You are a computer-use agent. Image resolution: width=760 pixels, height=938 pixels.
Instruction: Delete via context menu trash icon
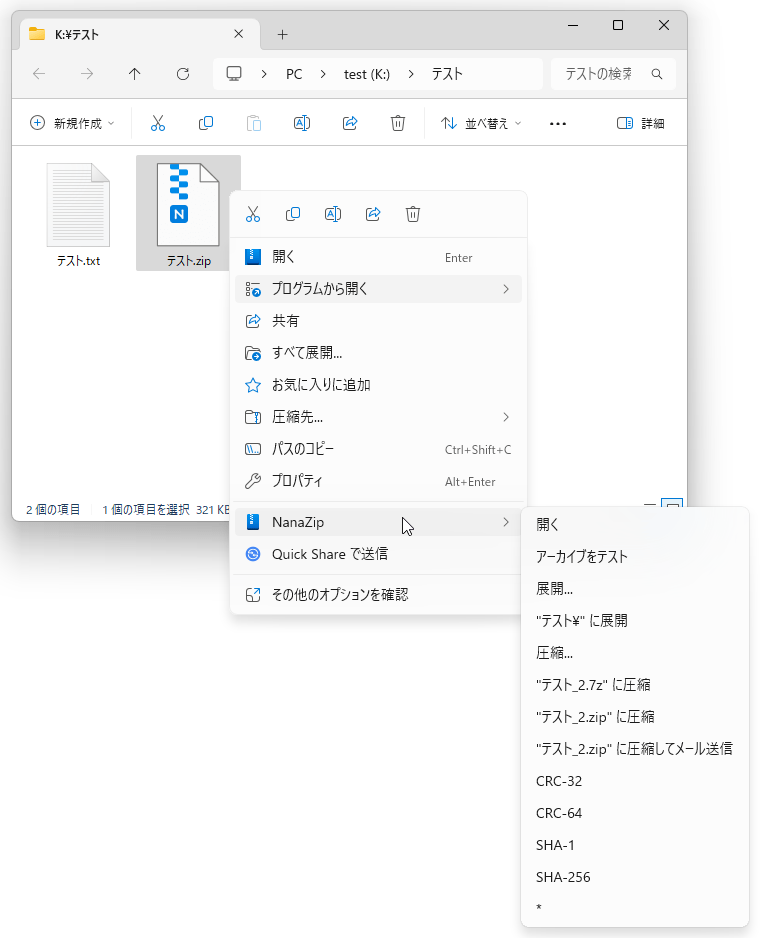coord(413,214)
